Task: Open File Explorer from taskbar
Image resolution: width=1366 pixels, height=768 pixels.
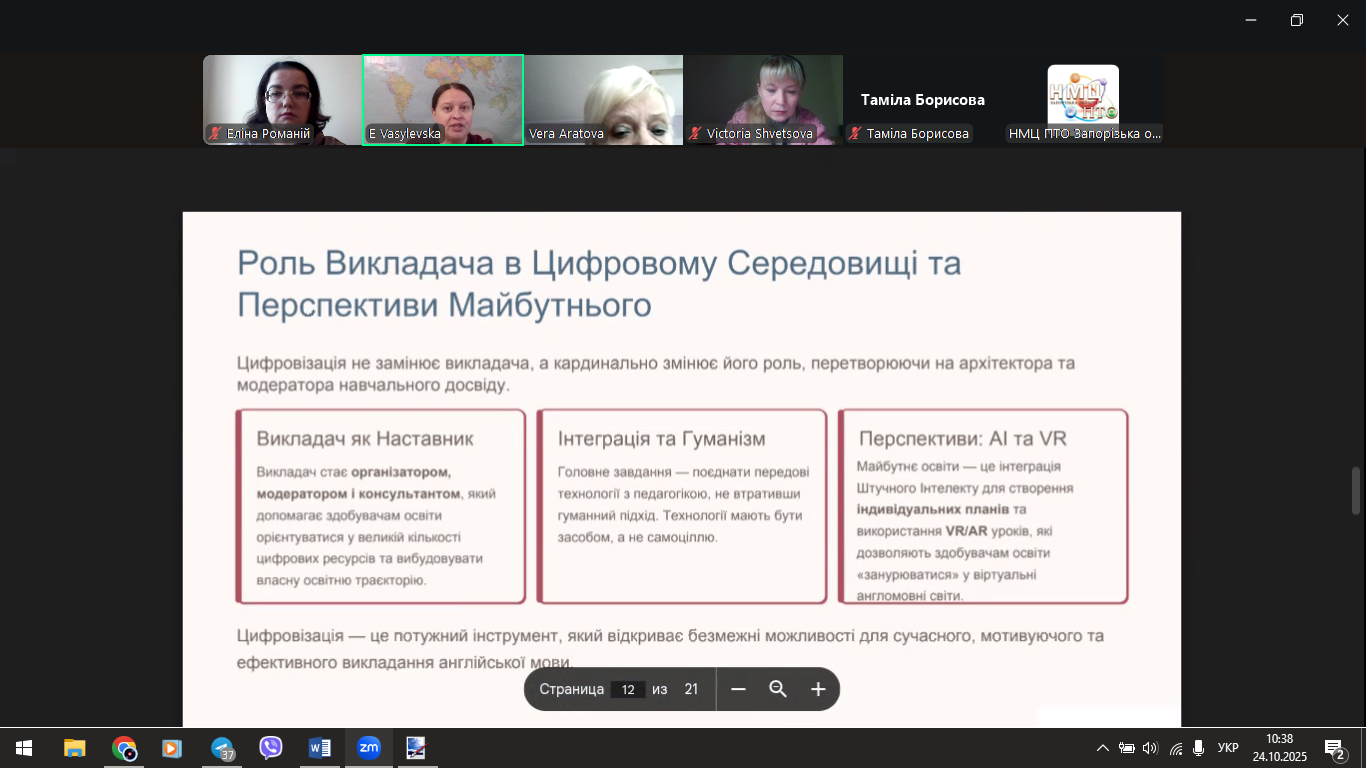Action: 75,748
